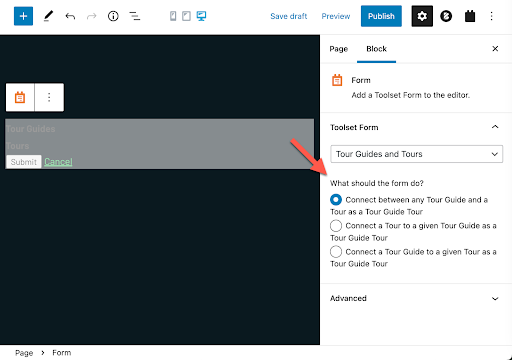Select Connect between any Tour Guide and a Tour
512x360 pixels.
(x=336, y=200)
